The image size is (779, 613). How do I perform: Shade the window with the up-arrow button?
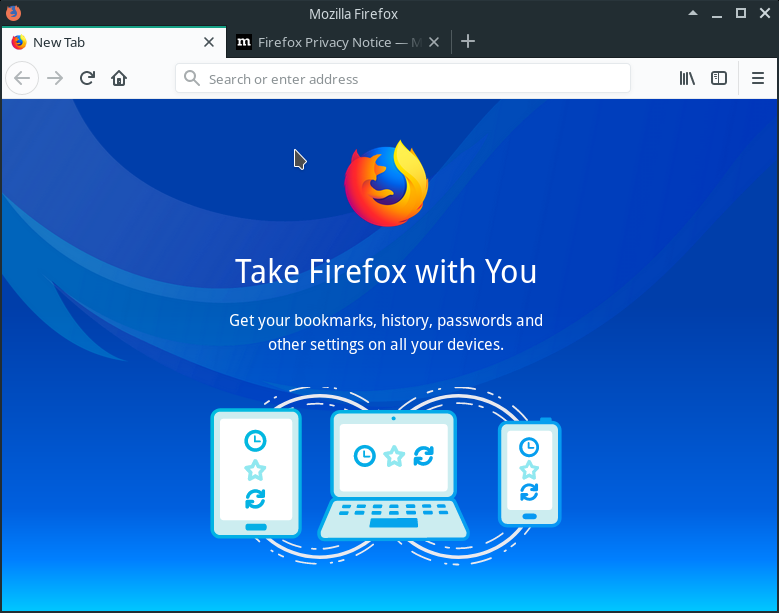click(x=693, y=13)
